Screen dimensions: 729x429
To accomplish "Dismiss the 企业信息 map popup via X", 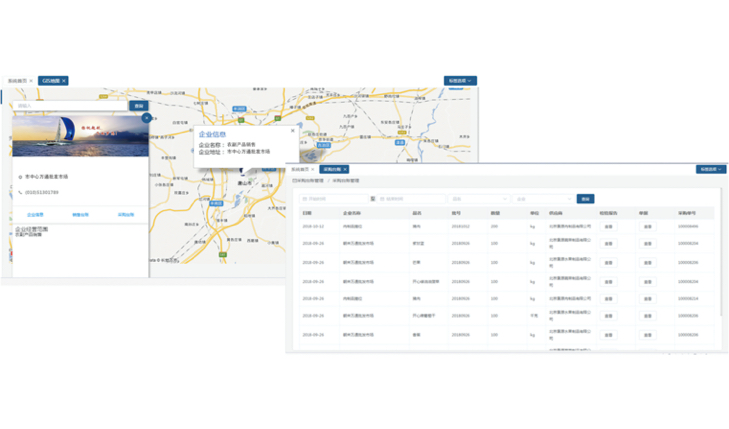I will [x=293, y=131].
